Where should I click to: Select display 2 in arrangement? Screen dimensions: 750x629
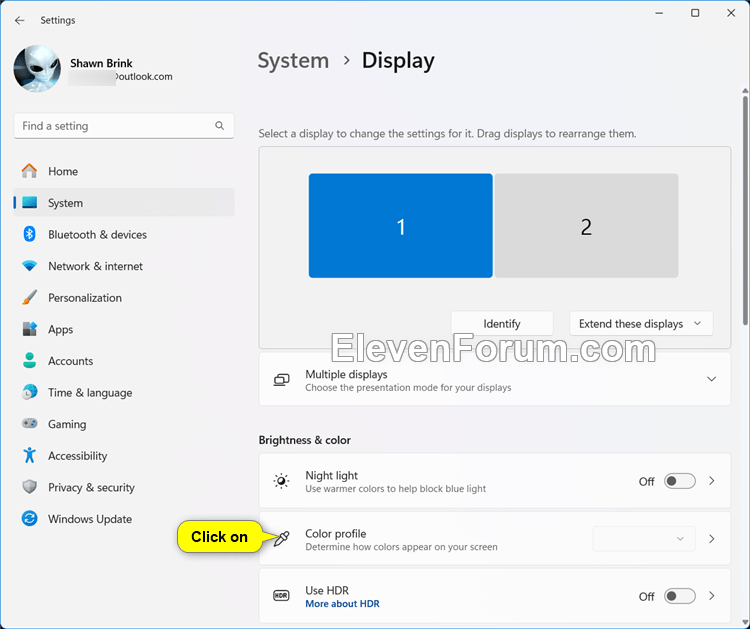pos(586,226)
